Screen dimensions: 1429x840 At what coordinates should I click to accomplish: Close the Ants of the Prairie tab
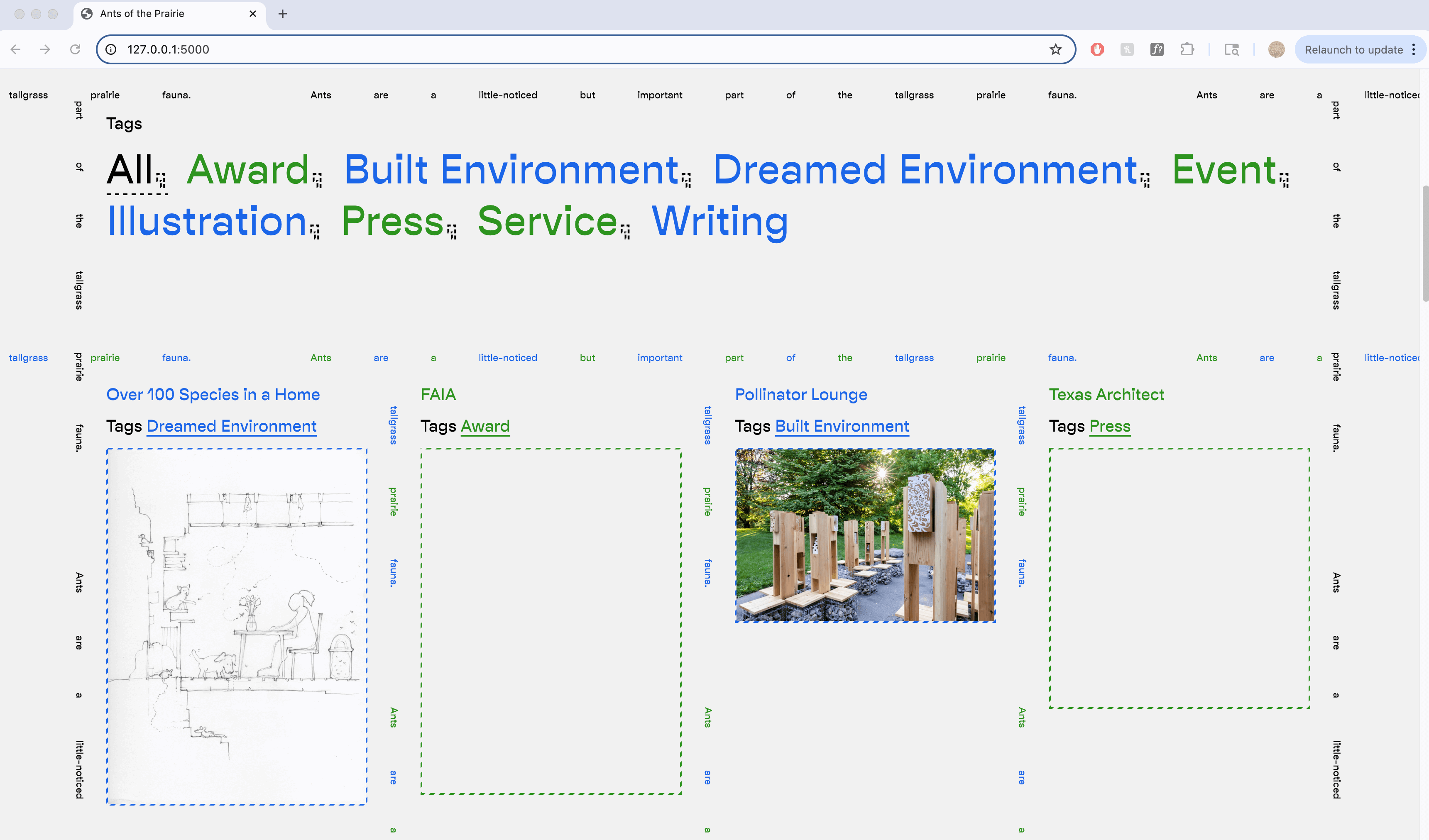point(253,14)
